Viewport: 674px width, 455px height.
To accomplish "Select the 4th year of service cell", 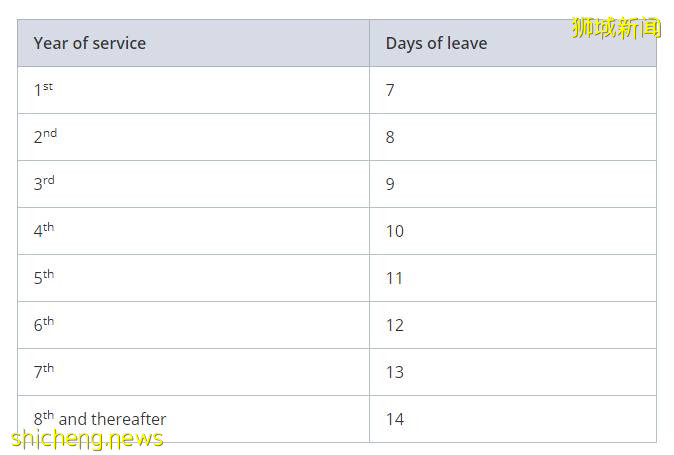I will [x=44, y=231].
